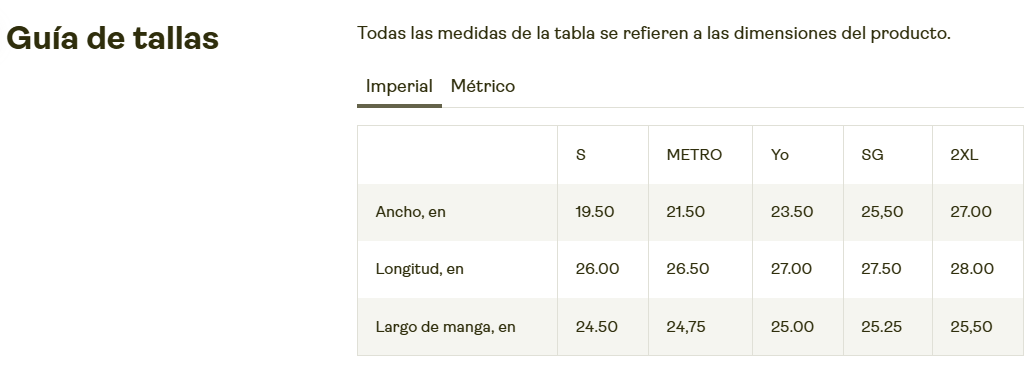The image size is (1033, 371).
Task: Click the SG size column header
Action: [872, 155]
